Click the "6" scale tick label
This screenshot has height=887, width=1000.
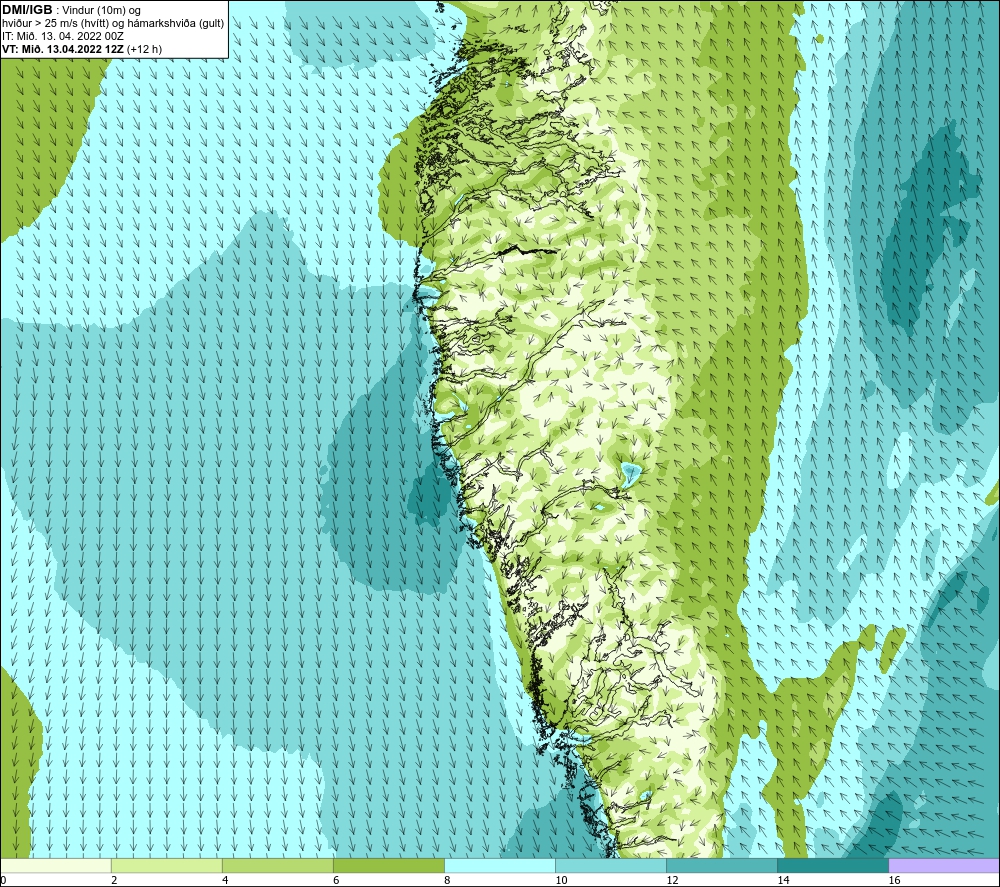pos(336,881)
